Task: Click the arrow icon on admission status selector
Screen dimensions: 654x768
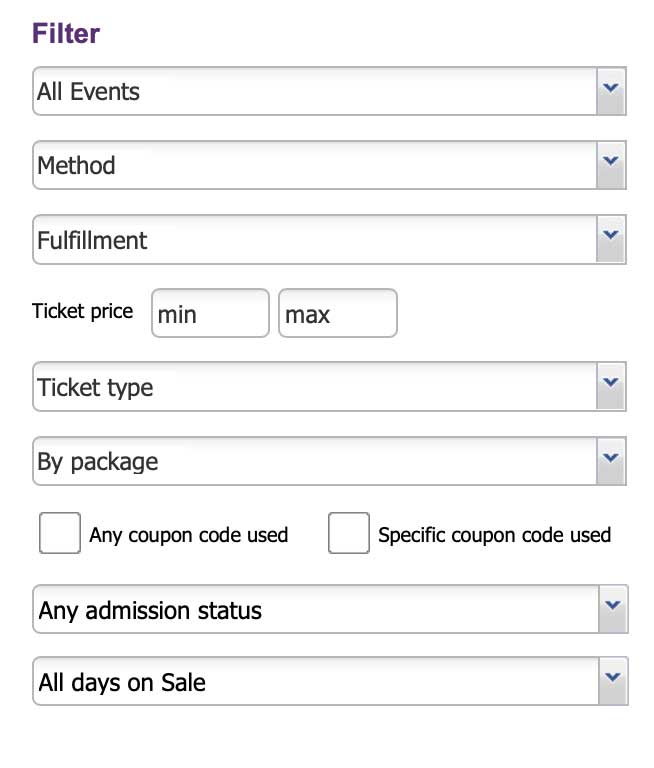Action: pyautogui.click(x=613, y=609)
